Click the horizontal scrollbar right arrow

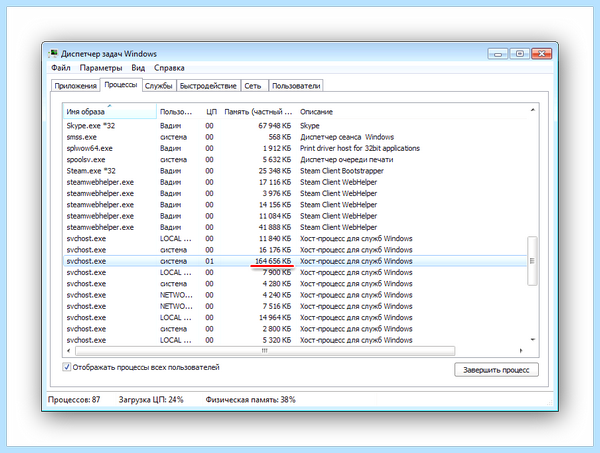(x=521, y=350)
